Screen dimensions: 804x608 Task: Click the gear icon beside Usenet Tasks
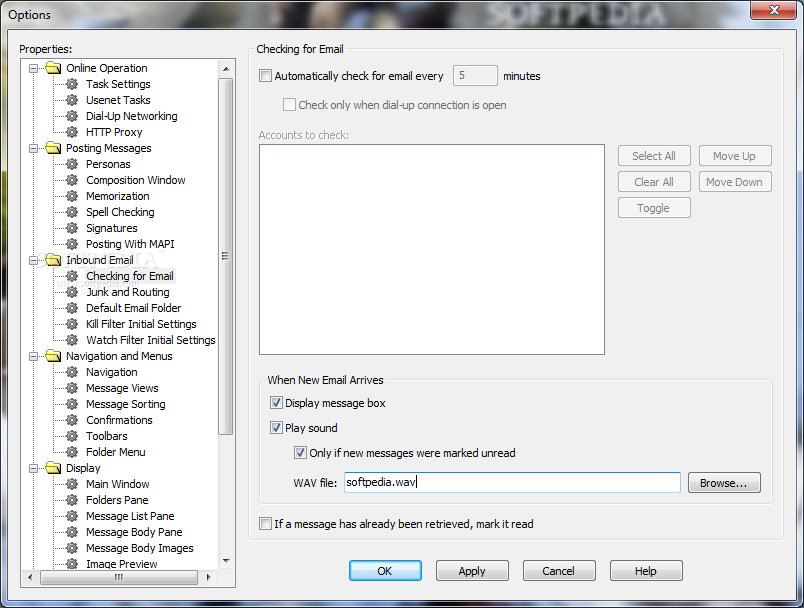point(72,100)
